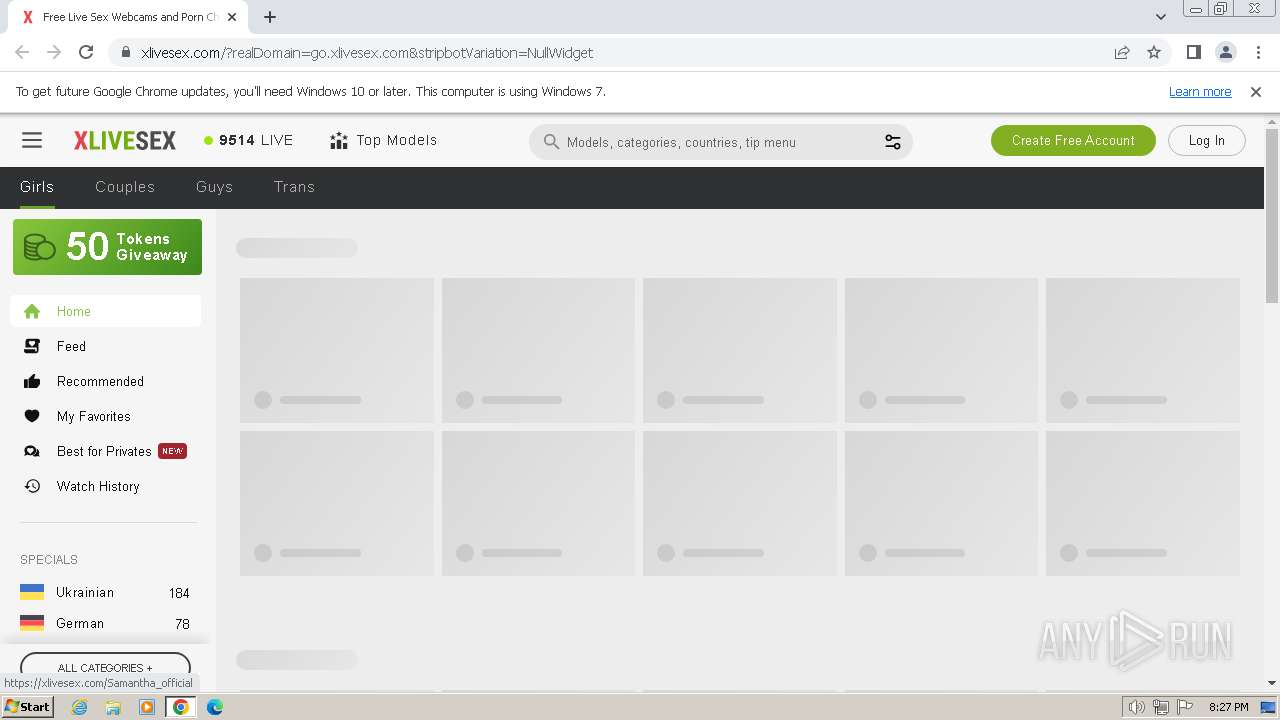Click the share page icon in address bar

click(x=1122, y=52)
